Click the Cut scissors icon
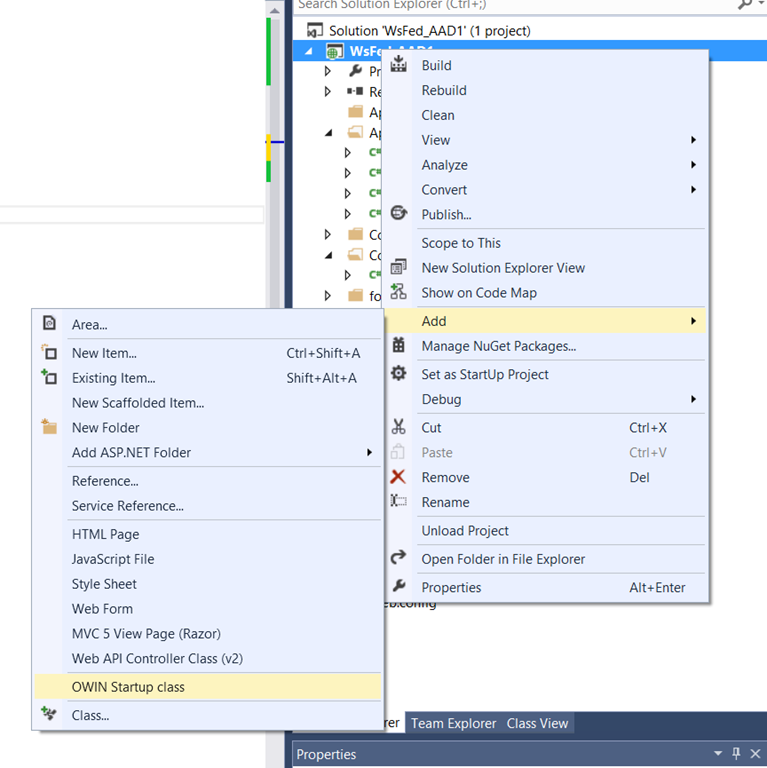 tap(398, 427)
